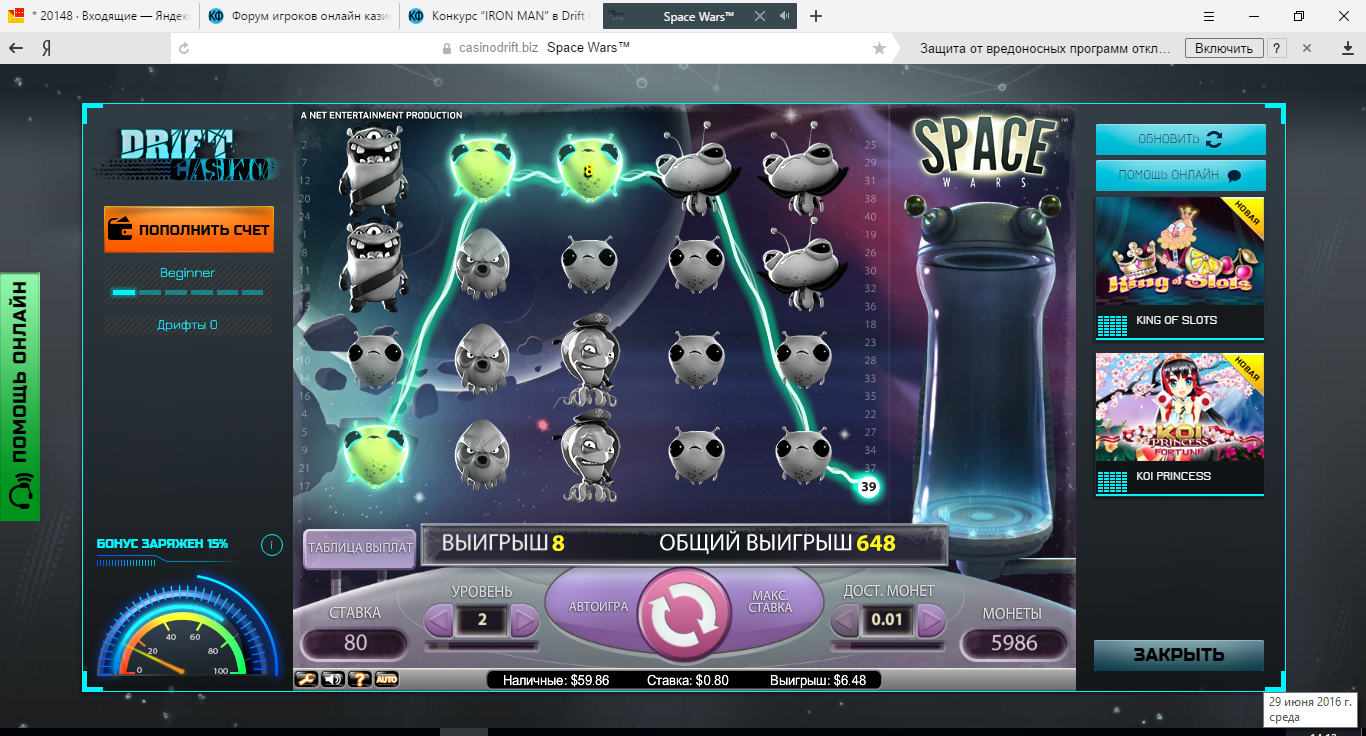The image size is (1366, 736).
Task: Open Помощь онлайн chat button on right
Action: pyautogui.click(x=1180, y=175)
